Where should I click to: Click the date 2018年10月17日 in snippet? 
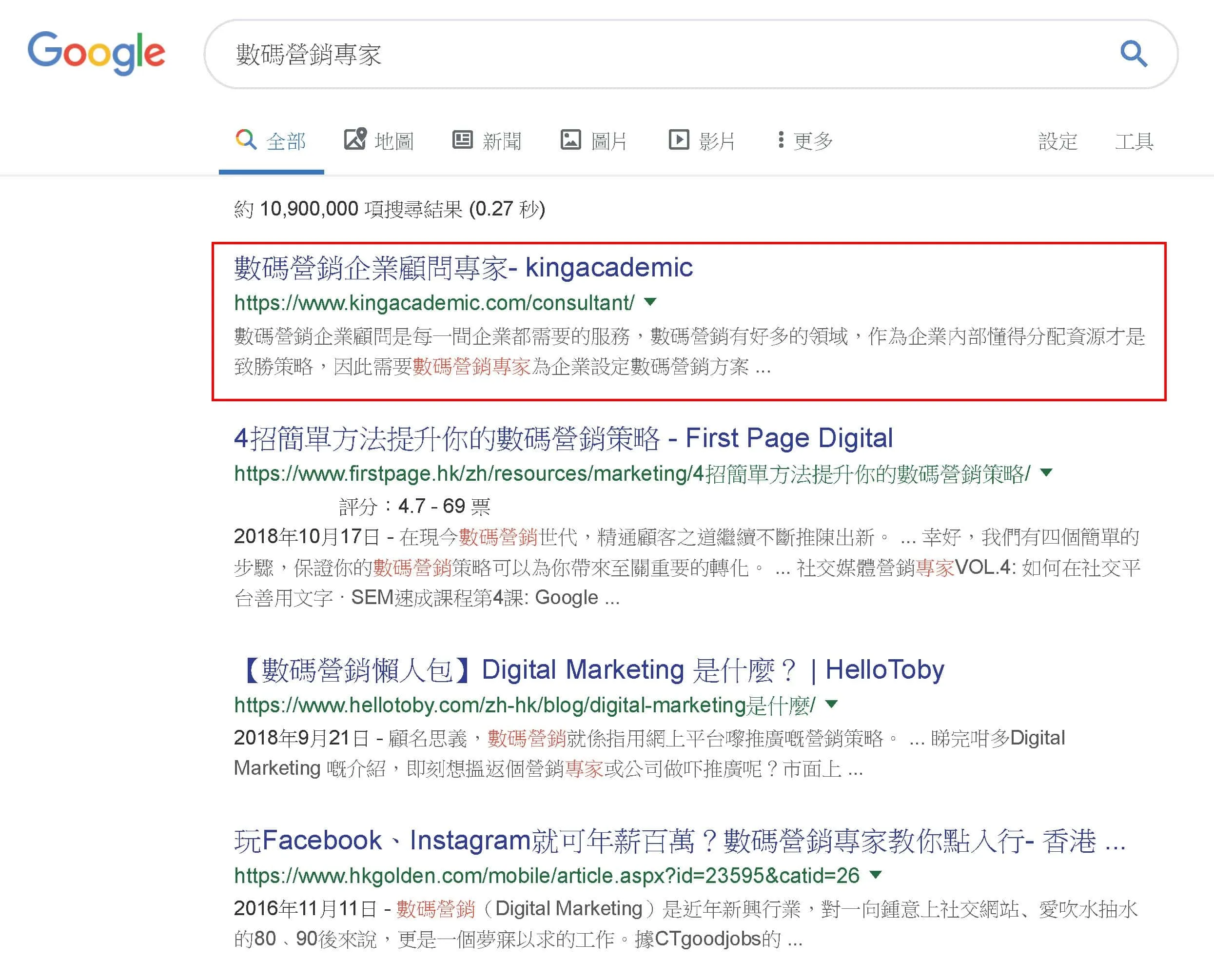coord(307,537)
